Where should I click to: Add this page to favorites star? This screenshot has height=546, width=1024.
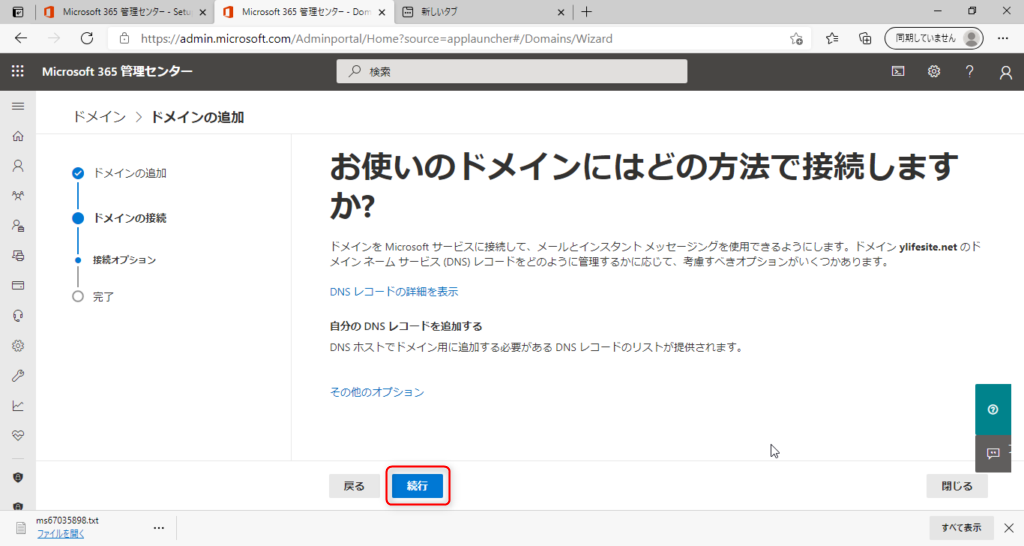(796, 39)
